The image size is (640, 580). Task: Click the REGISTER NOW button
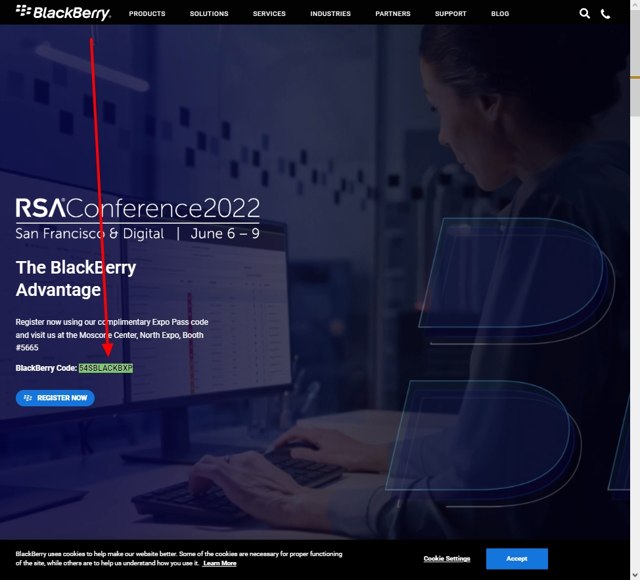[55, 398]
